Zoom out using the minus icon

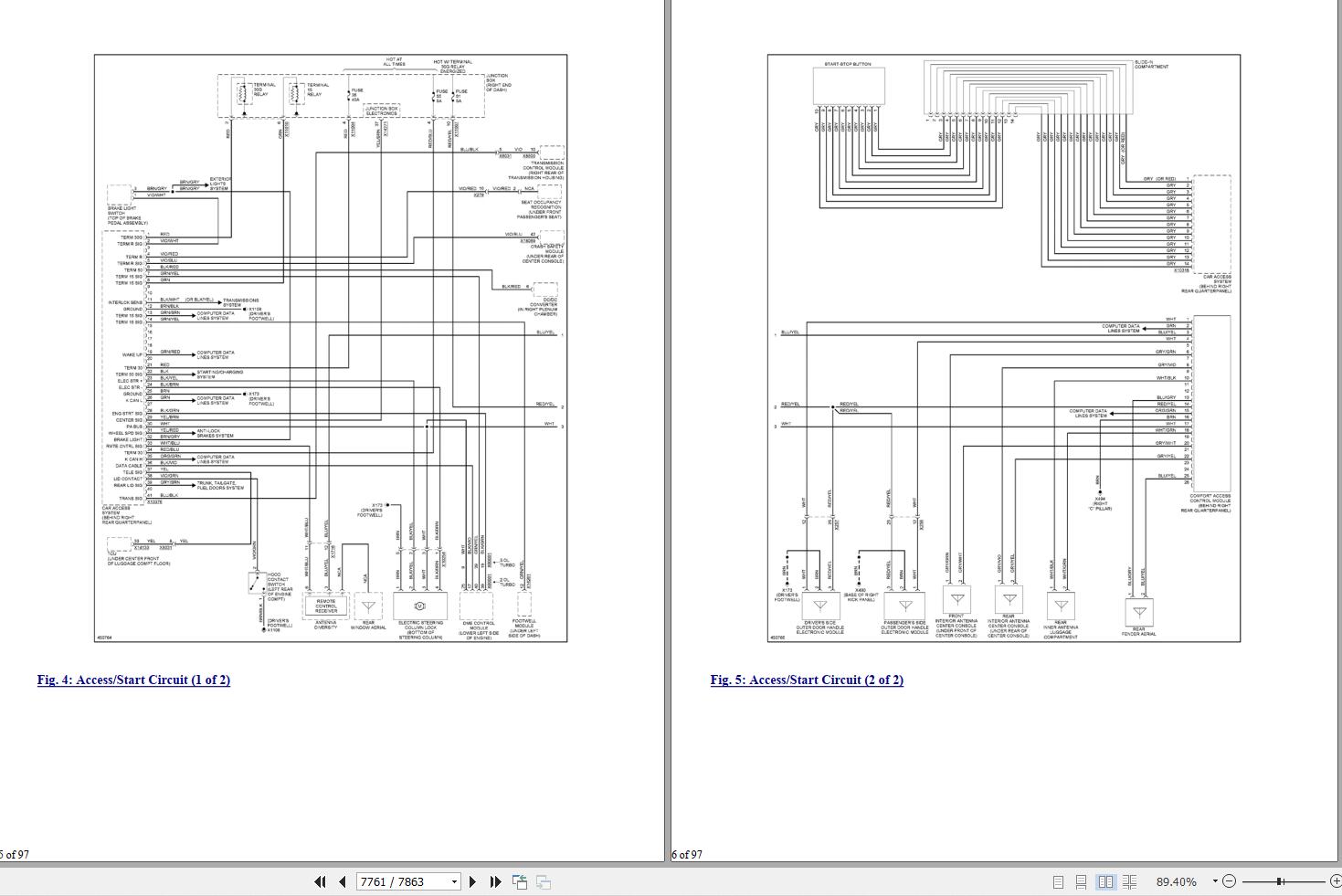coord(1229,881)
